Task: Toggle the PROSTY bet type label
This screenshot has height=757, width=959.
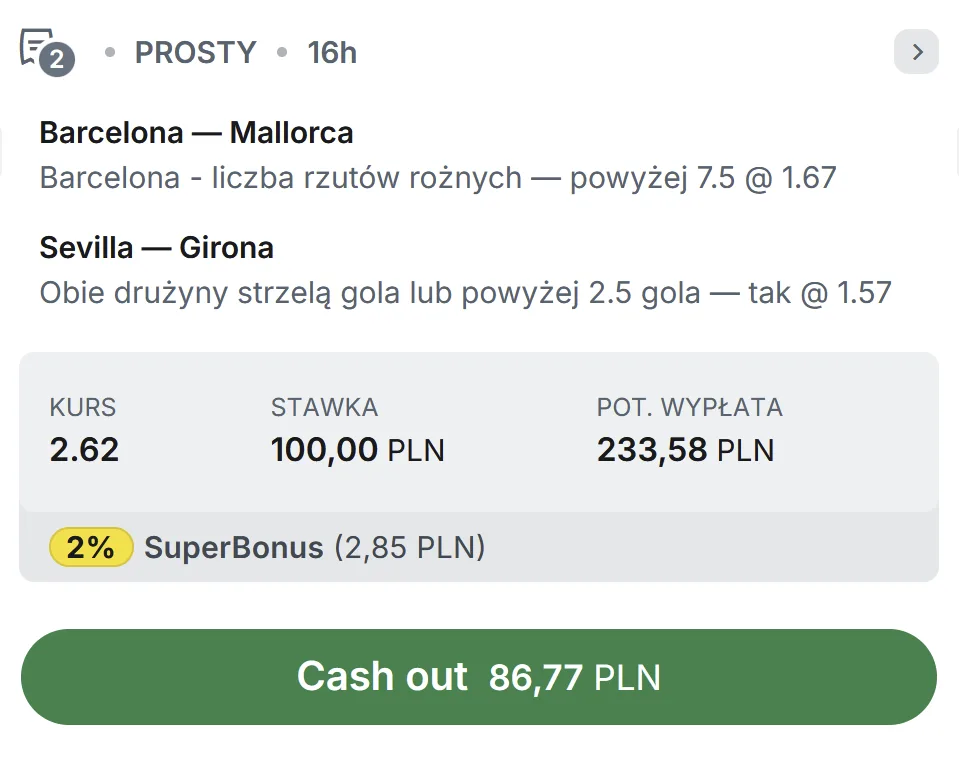Action: pyautogui.click(x=196, y=51)
